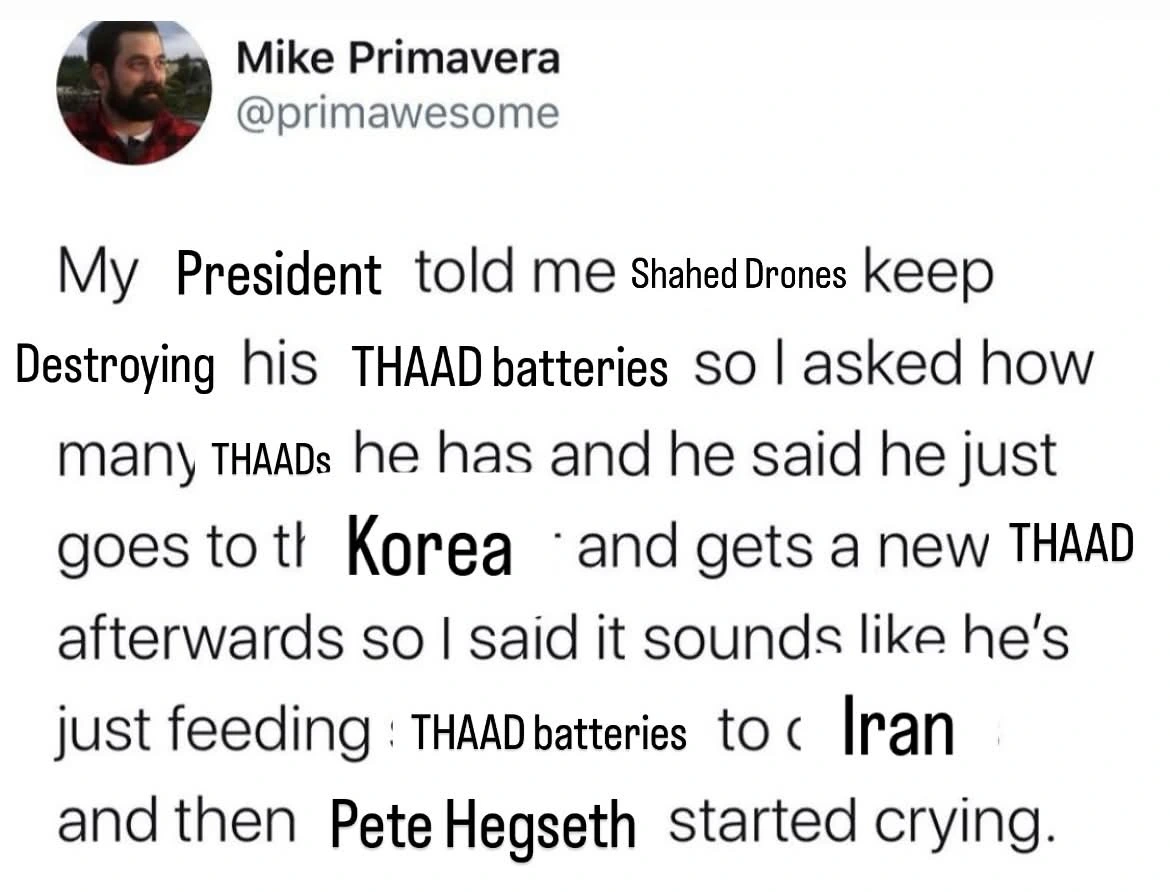Screen dimensions: 1170x892
Task: Select the large Korea text
Action: 430,550
